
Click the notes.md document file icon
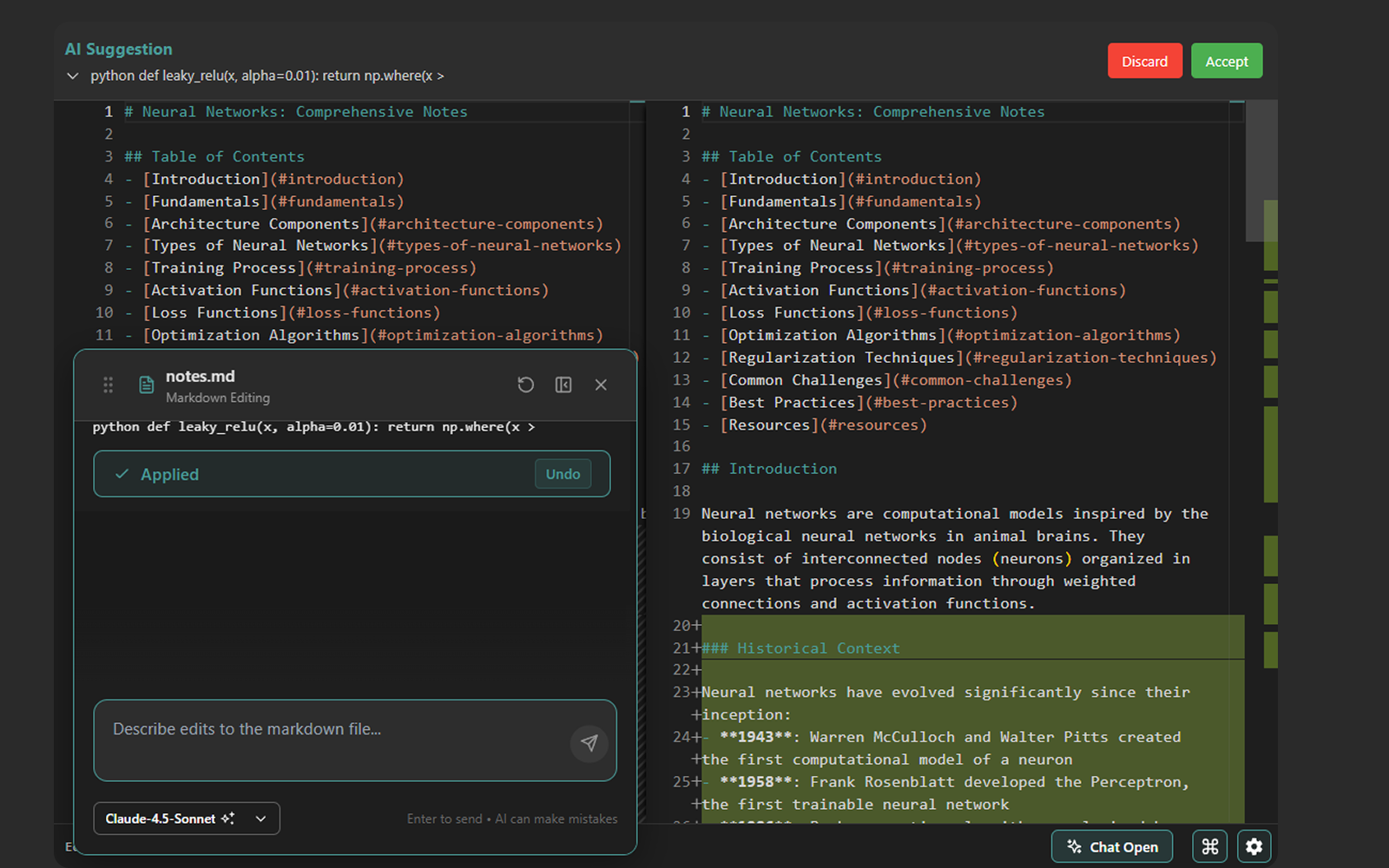(x=147, y=385)
